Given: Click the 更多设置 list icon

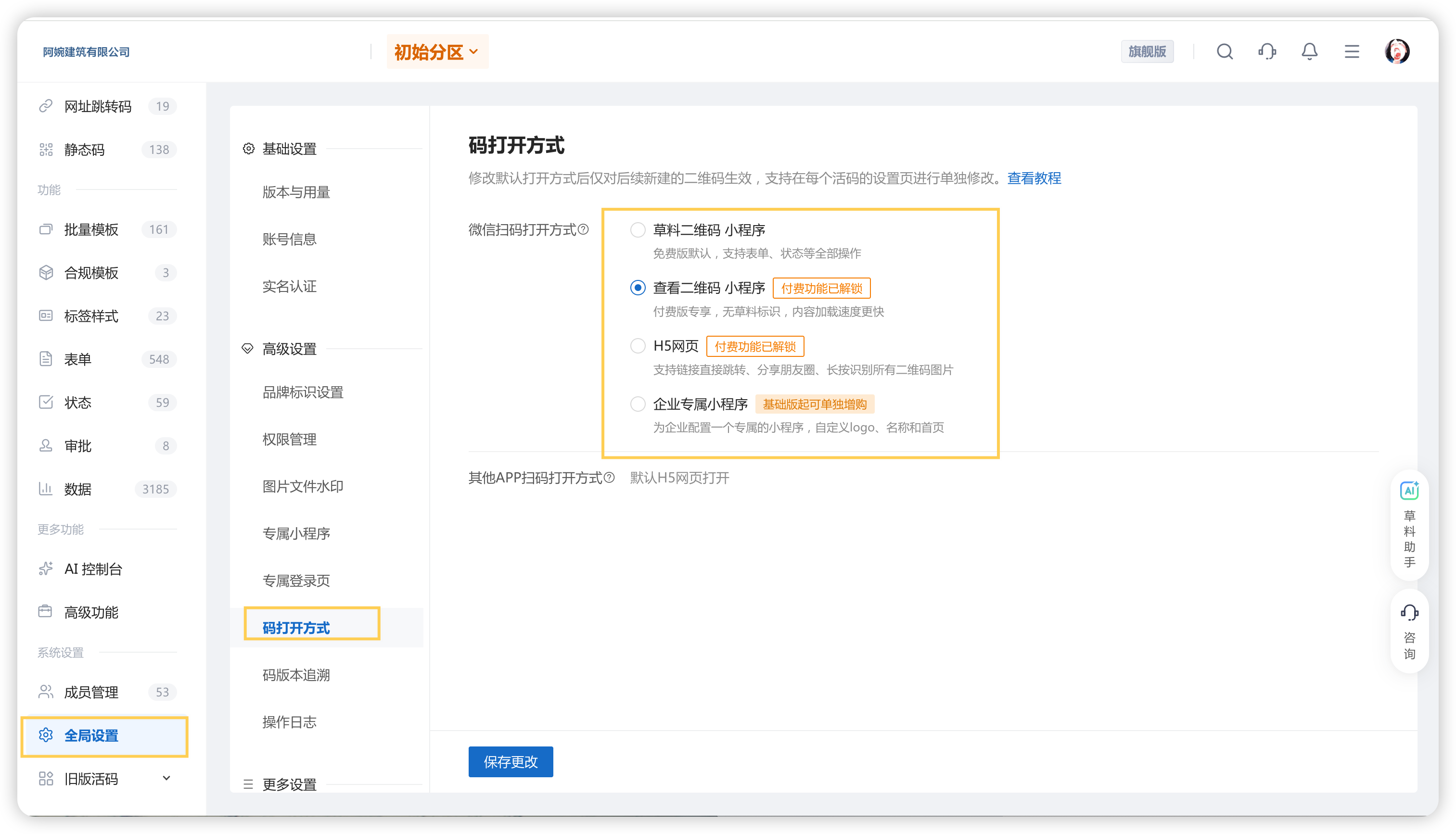Looking at the screenshot, I should [x=248, y=784].
